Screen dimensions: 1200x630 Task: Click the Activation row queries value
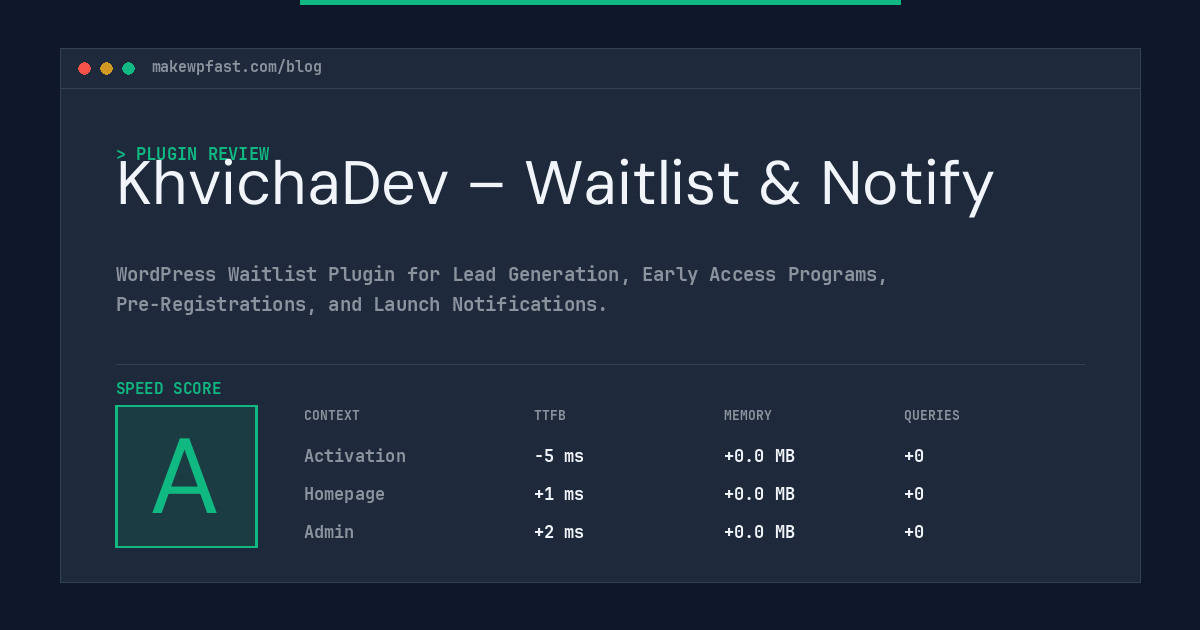[914, 456]
